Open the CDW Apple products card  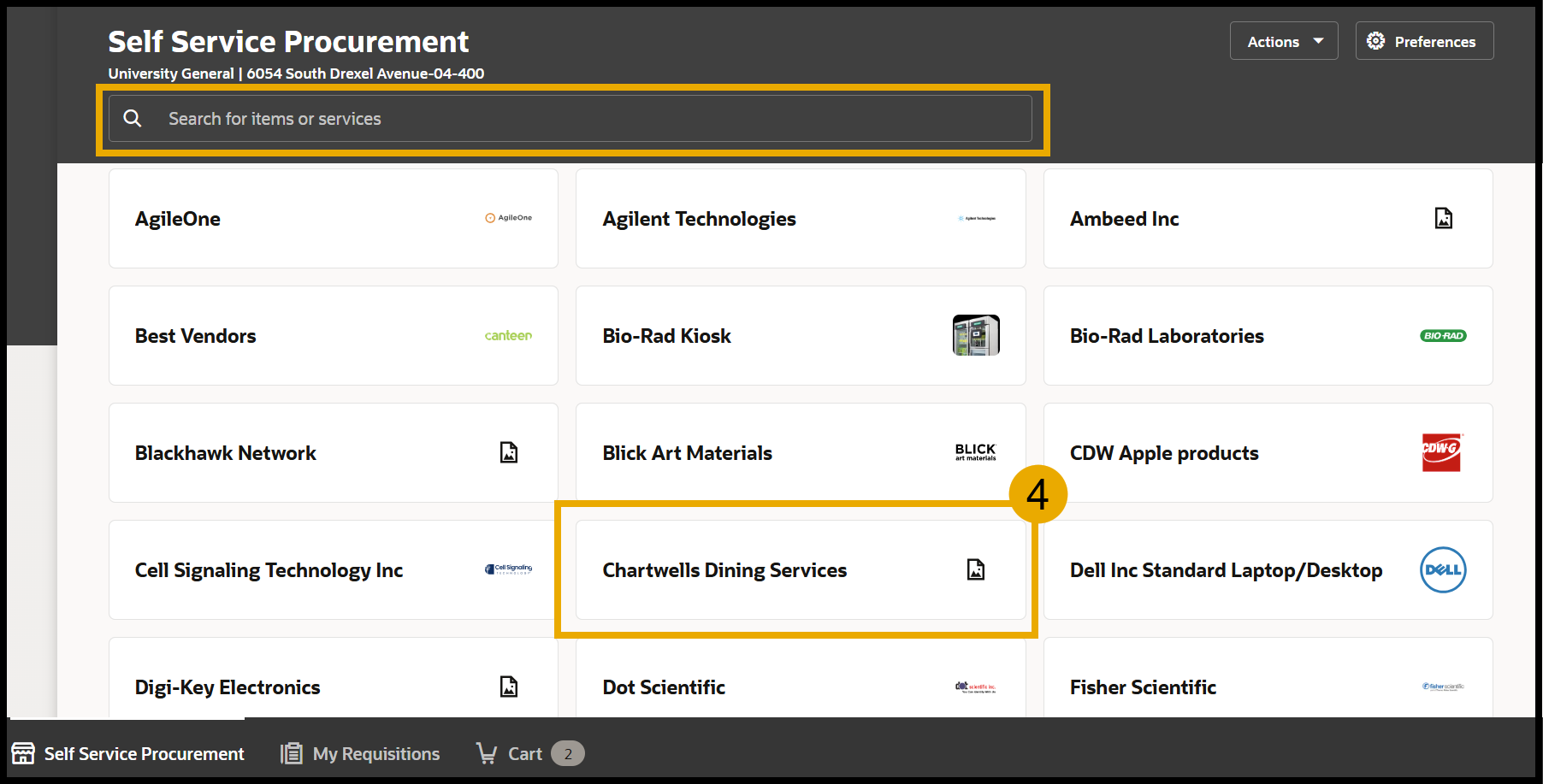(x=1268, y=452)
